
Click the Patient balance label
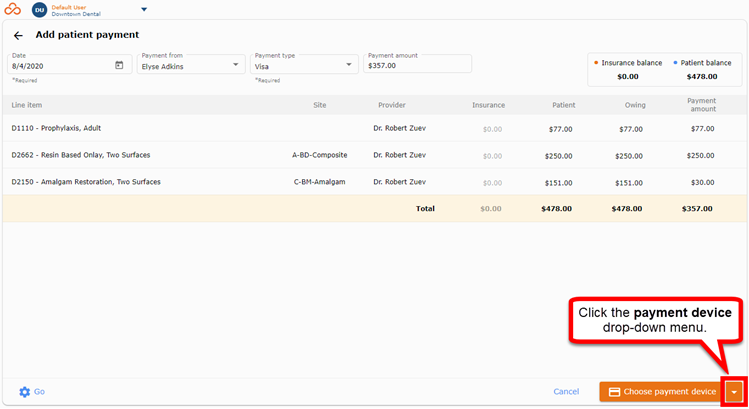[706, 63]
